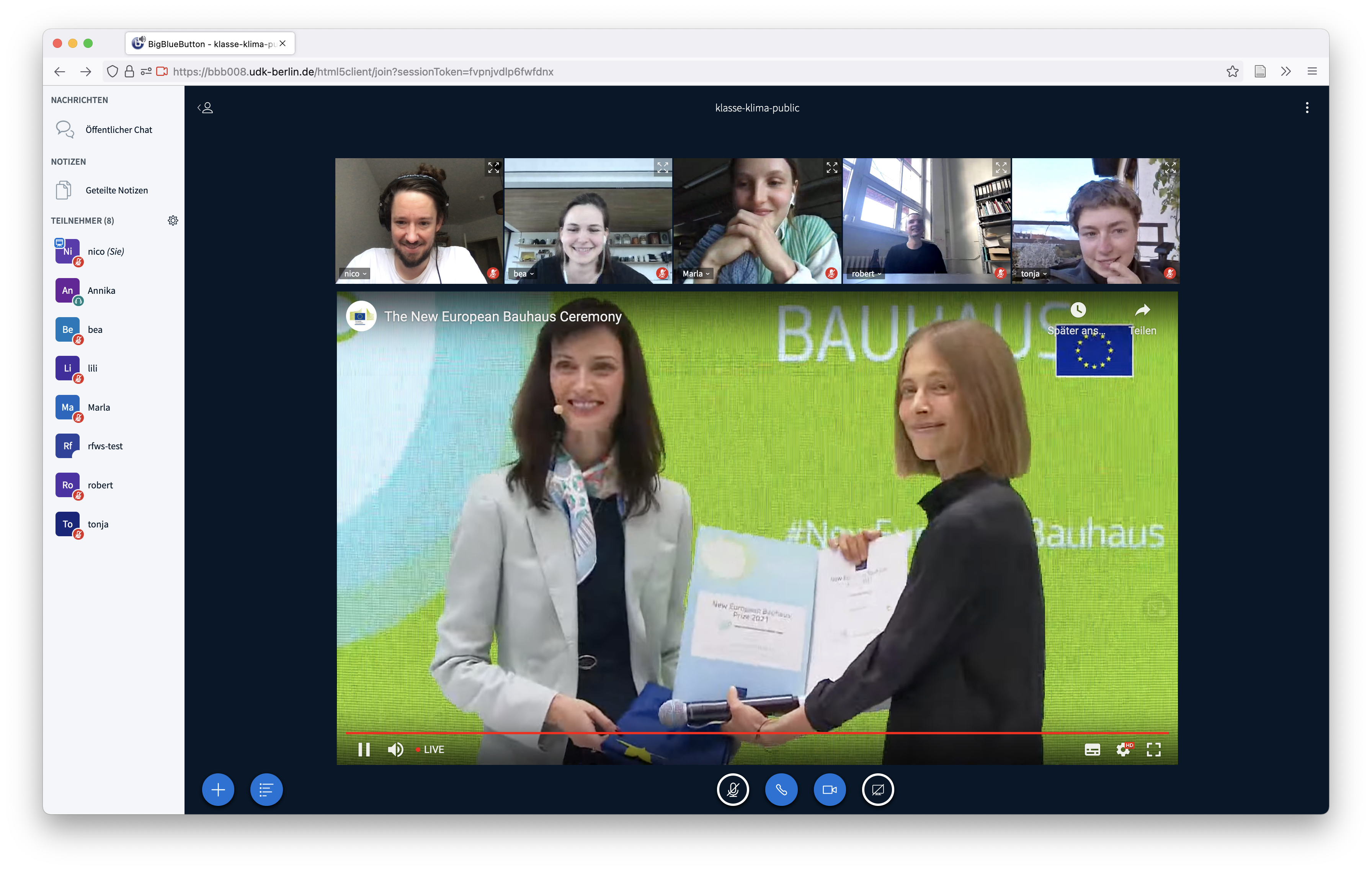Open the blue plus actions menu

click(218, 789)
